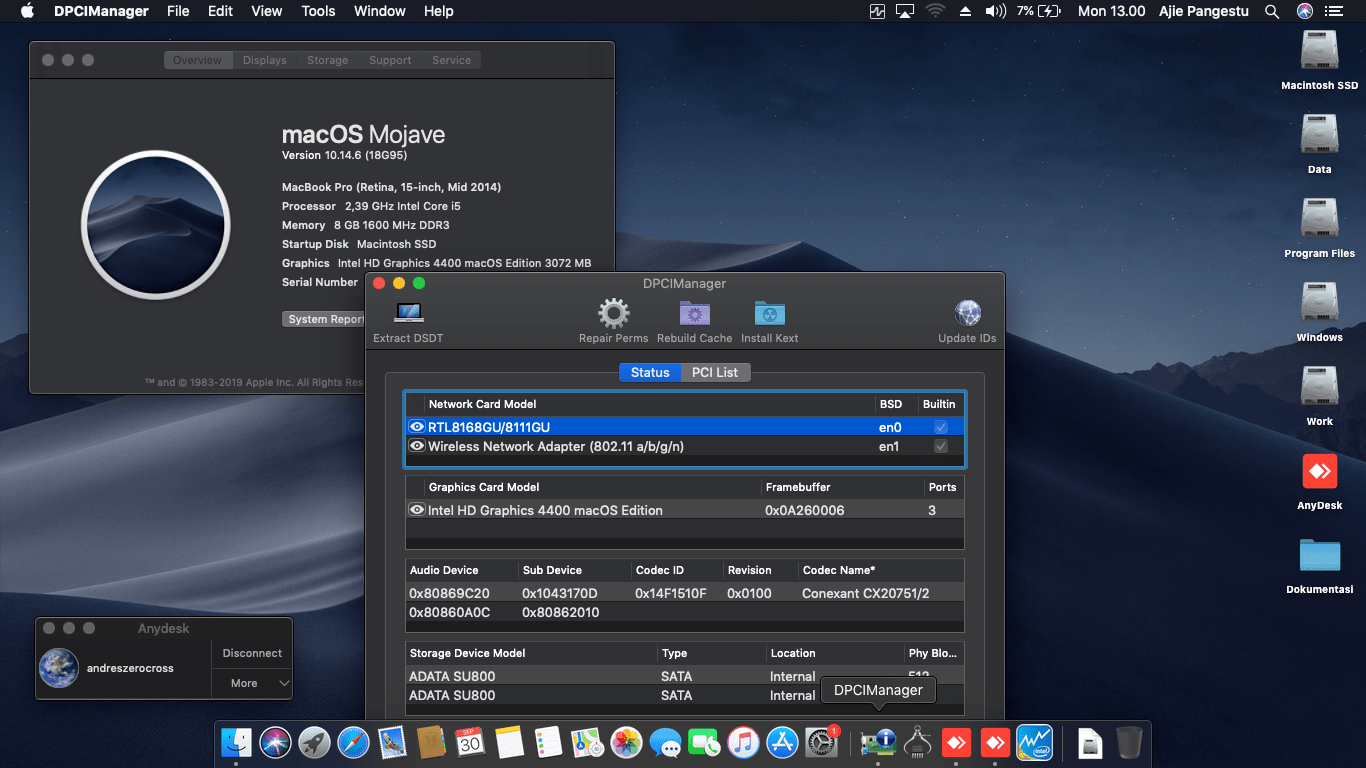Click the volume icon in menu bar

pos(995,11)
